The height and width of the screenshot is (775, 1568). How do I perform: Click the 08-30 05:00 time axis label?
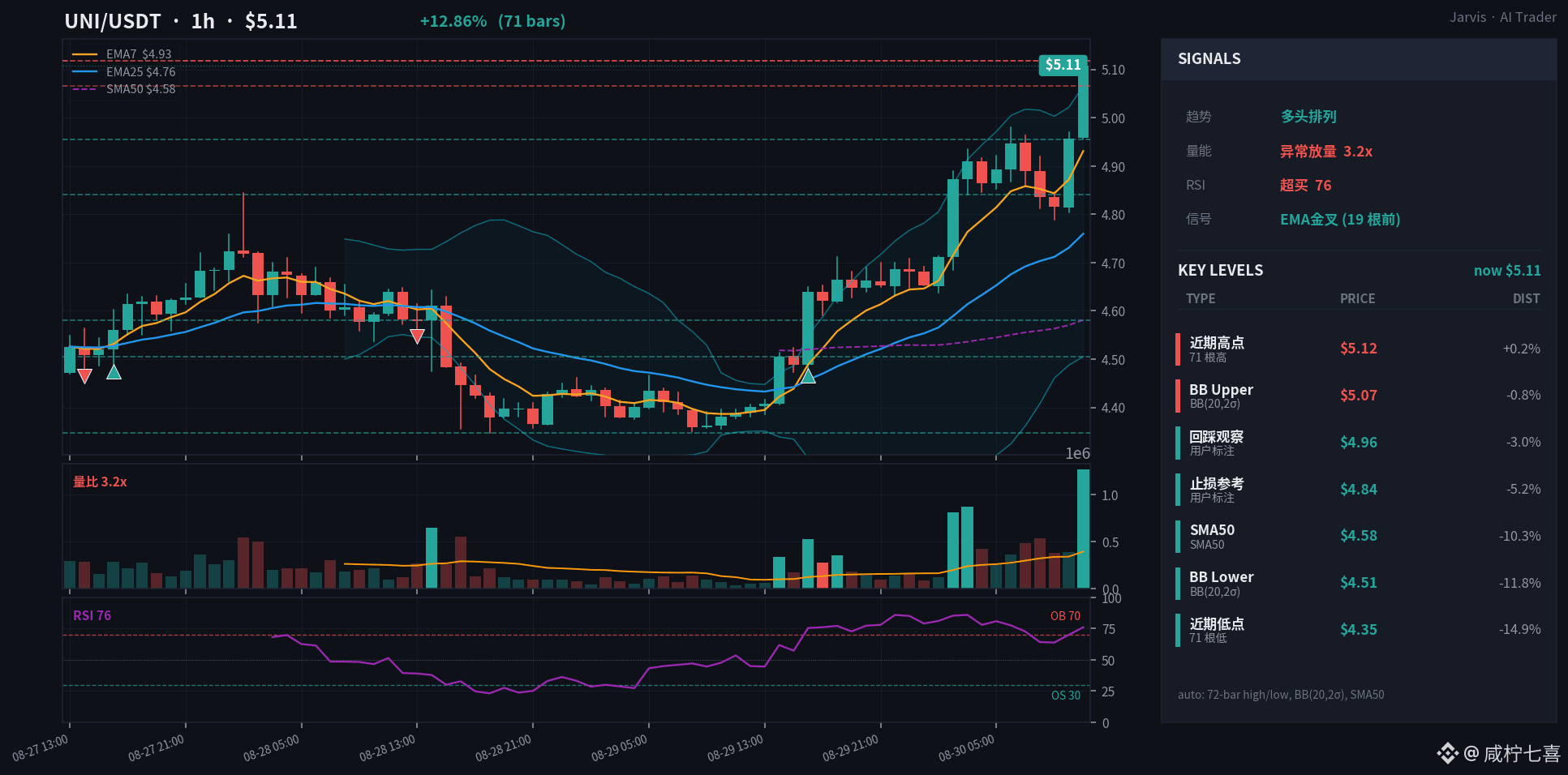pos(967,748)
